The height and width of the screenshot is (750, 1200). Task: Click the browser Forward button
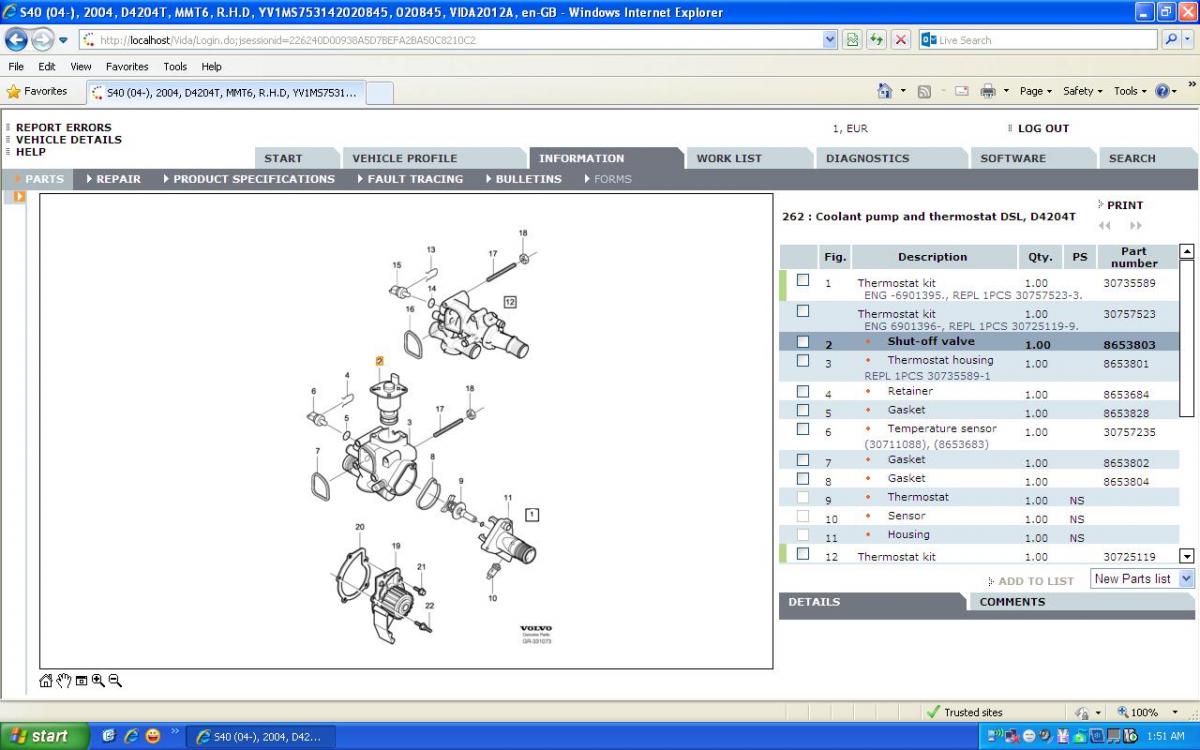42,40
